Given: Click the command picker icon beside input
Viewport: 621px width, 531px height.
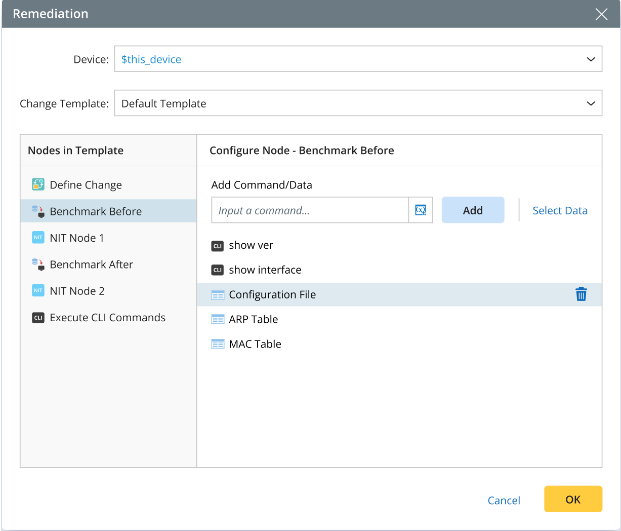Looking at the screenshot, I should [420, 210].
